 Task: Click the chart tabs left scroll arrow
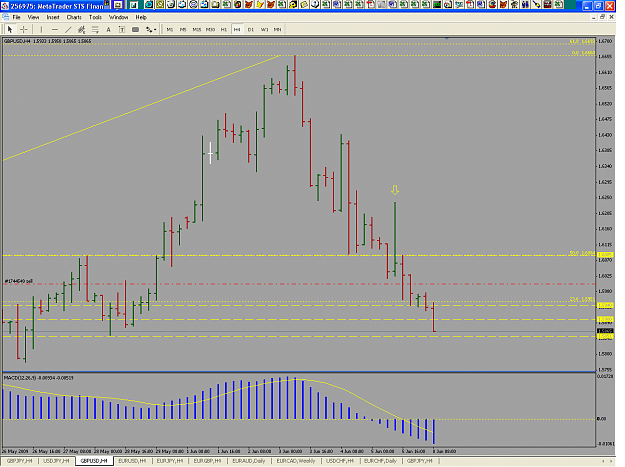[602, 461]
